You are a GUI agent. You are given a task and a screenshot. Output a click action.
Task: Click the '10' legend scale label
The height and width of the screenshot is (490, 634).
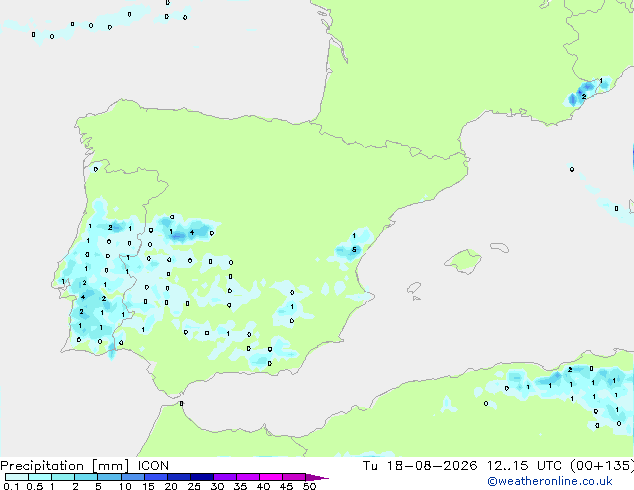coord(125,486)
